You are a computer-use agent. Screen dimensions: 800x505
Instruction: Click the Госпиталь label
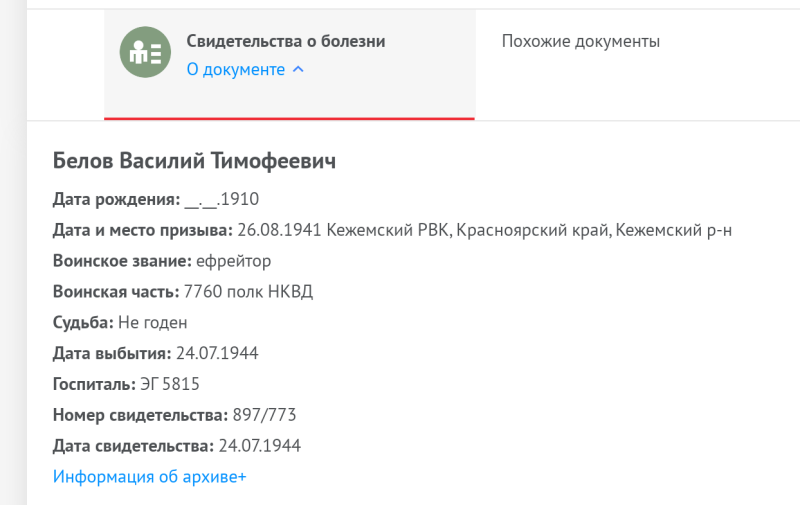click(94, 384)
